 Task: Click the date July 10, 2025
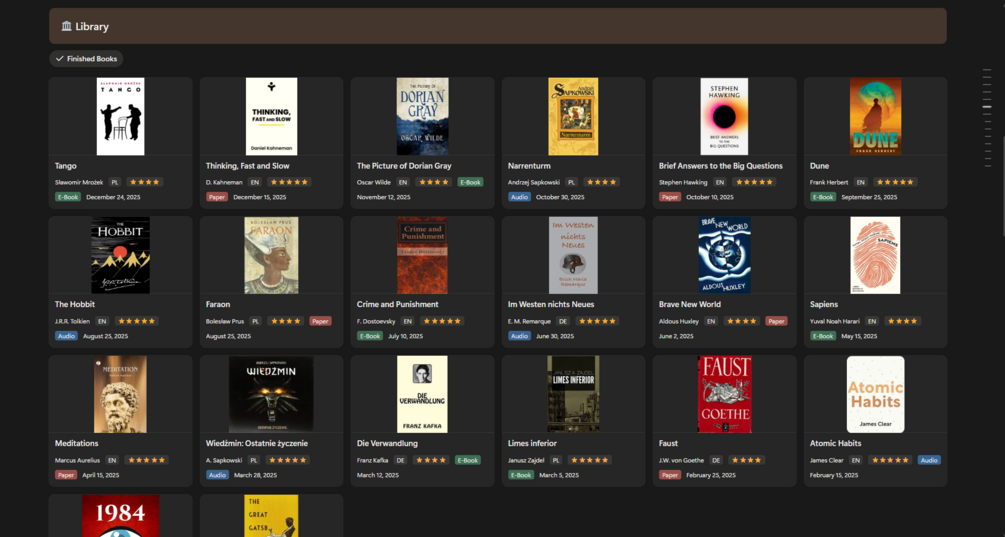coord(405,336)
